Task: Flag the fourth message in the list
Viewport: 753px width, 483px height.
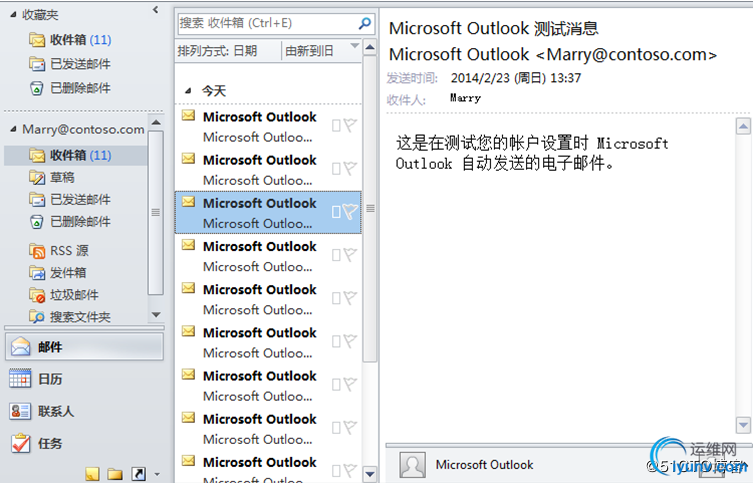Action: tap(351, 254)
